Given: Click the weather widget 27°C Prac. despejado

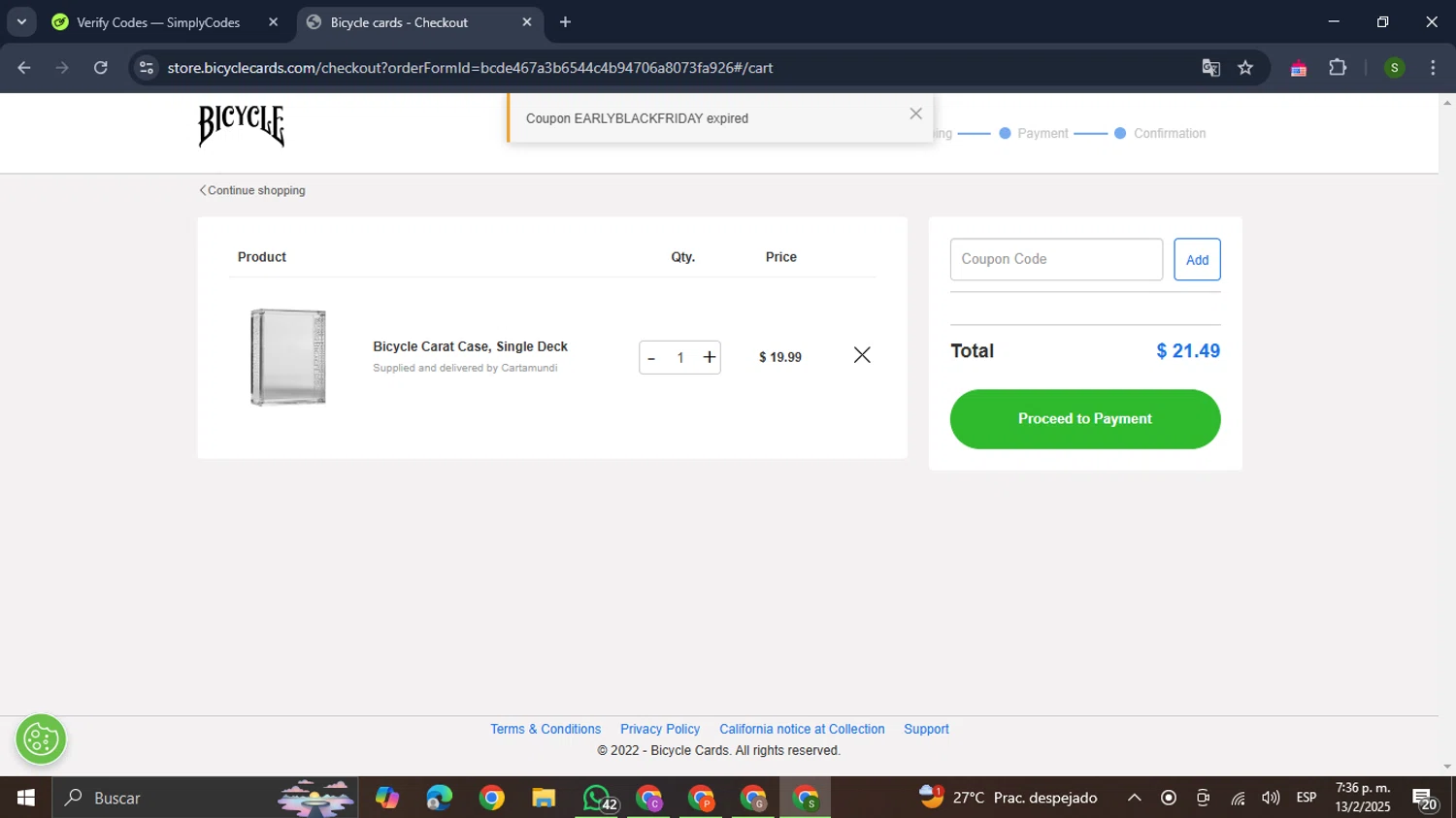Looking at the screenshot, I should pyautogui.click(x=1008, y=798).
